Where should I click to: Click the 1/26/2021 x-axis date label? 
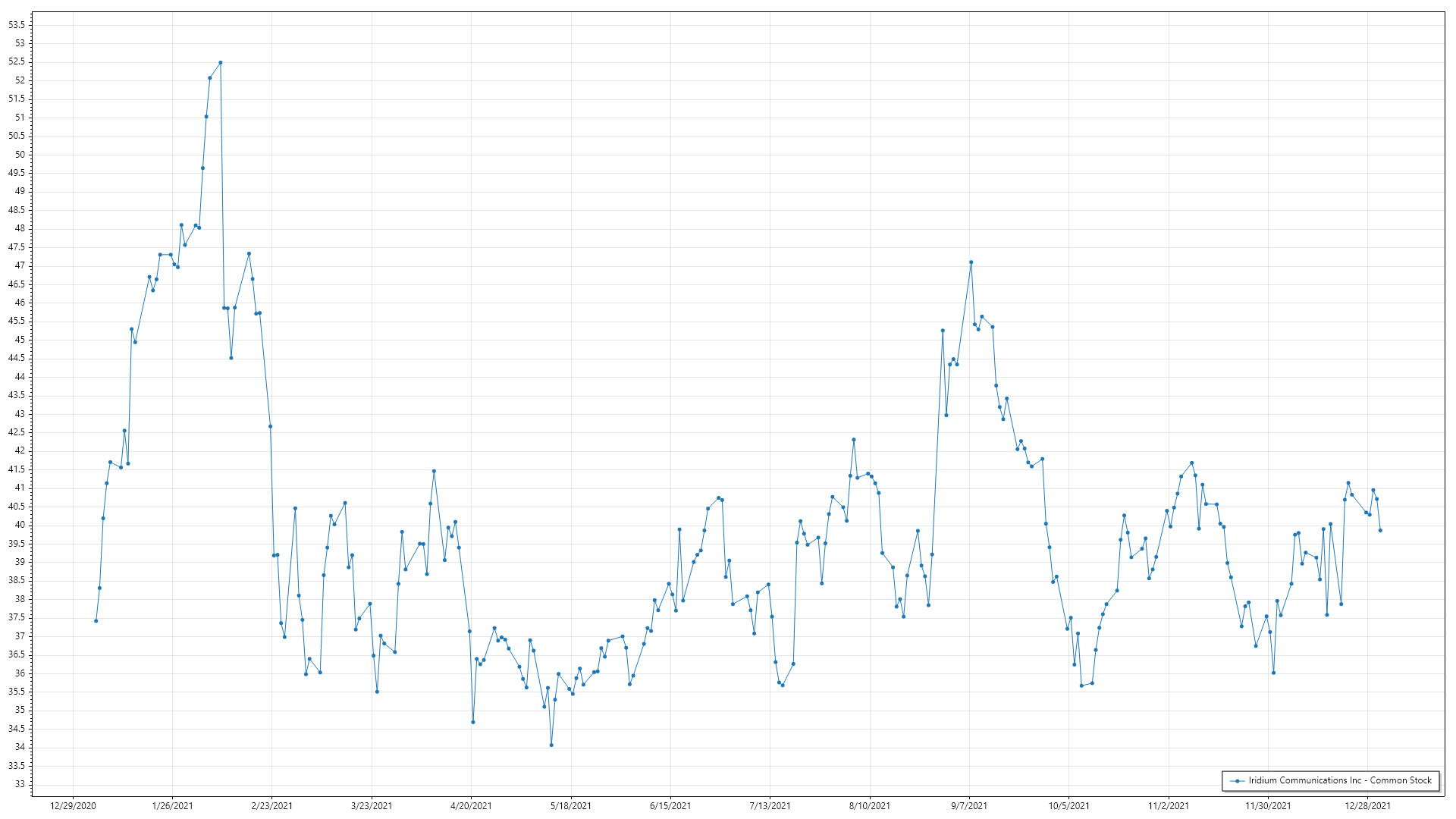[x=172, y=806]
